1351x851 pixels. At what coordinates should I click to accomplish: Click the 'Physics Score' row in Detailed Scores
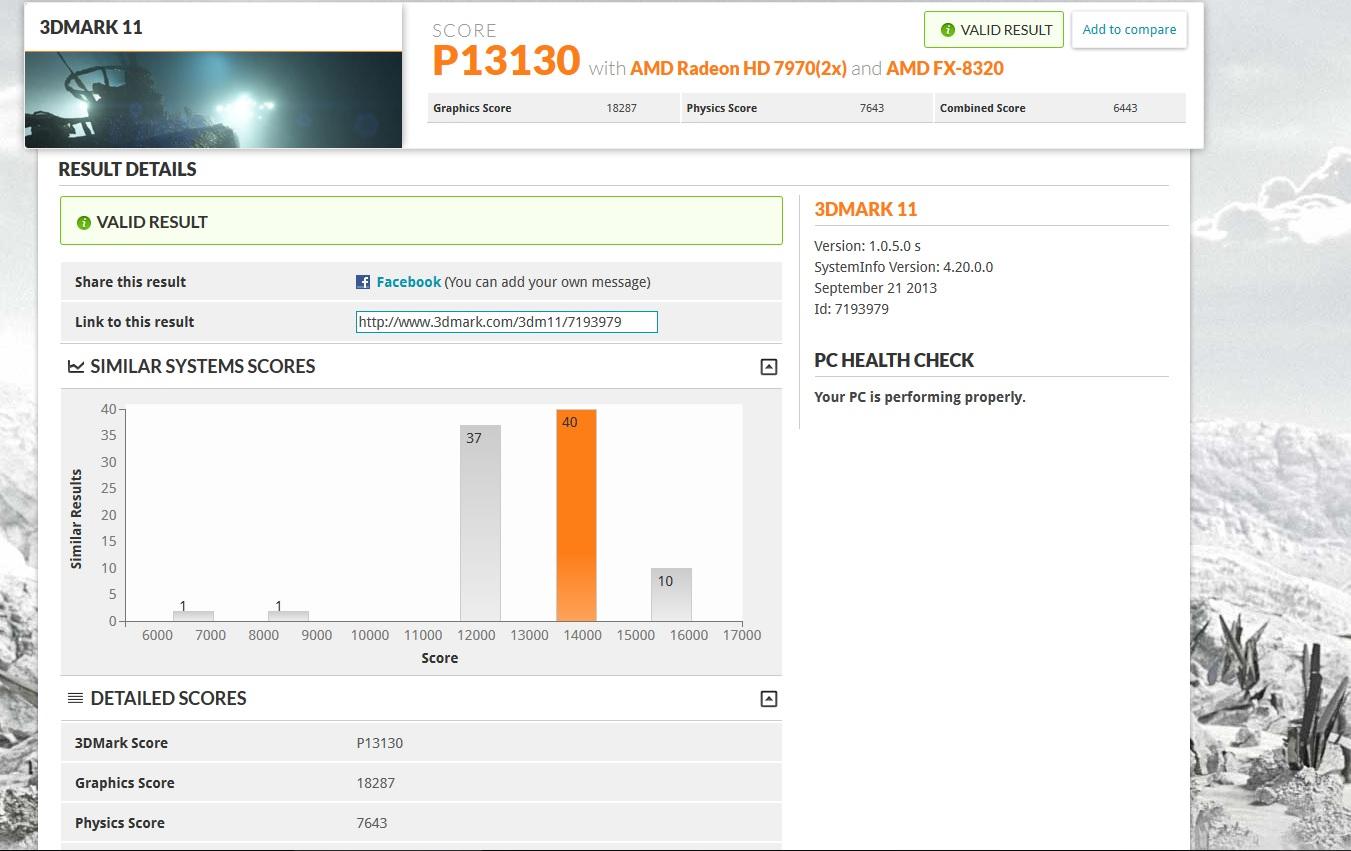(420, 823)
